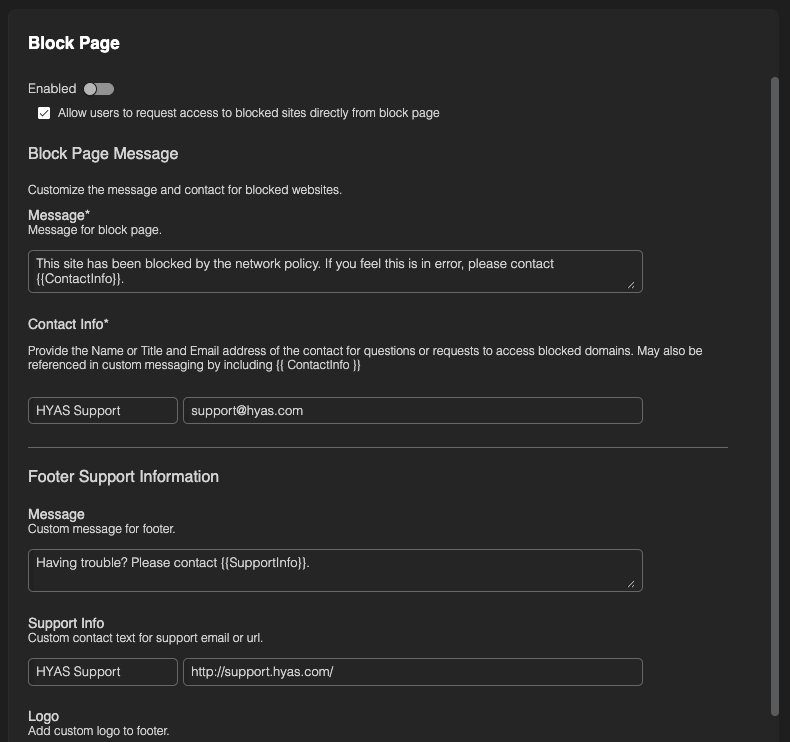Grab the resize handle of the block message box
Screen dimensions: 790x742
click(631, 284)
